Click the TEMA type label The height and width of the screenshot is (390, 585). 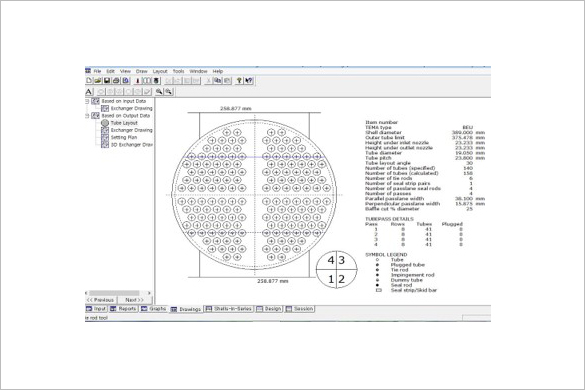coord(378,128)
